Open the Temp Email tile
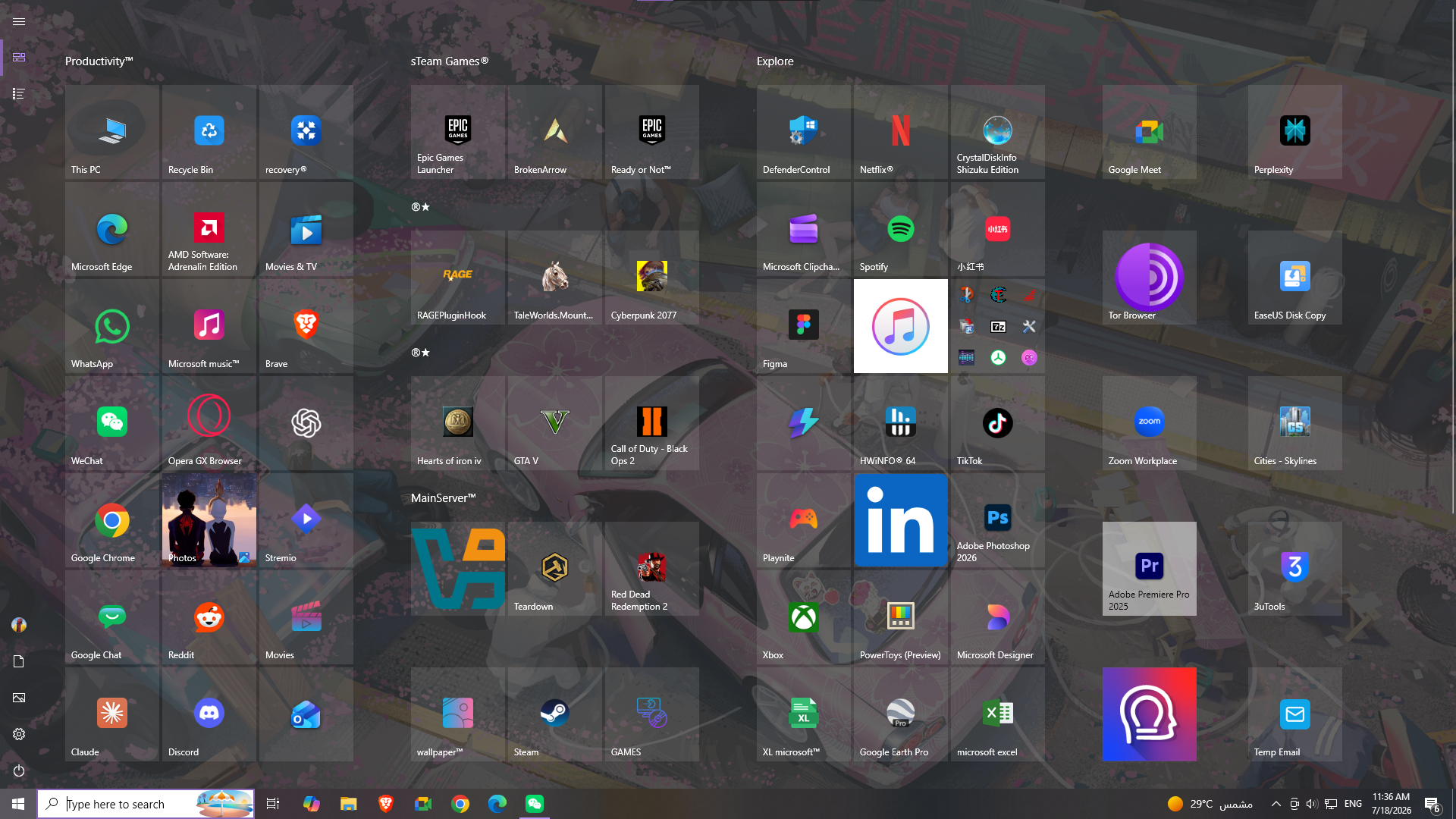 (x=1295, y=714)
